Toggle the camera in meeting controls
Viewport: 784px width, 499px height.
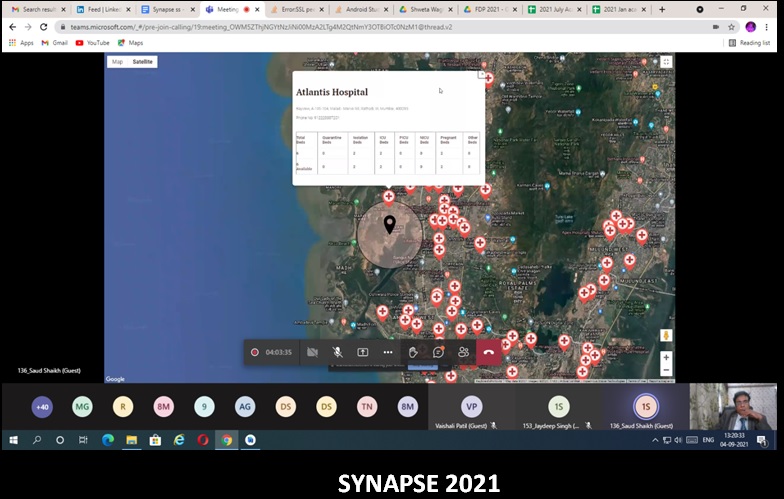click(312, 352)
